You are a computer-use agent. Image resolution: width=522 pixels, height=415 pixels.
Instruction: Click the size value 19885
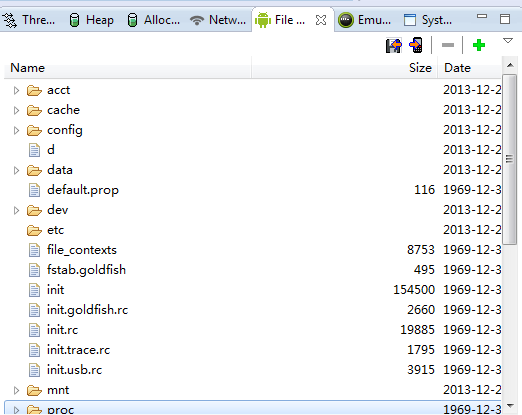[x=417, y=330]
